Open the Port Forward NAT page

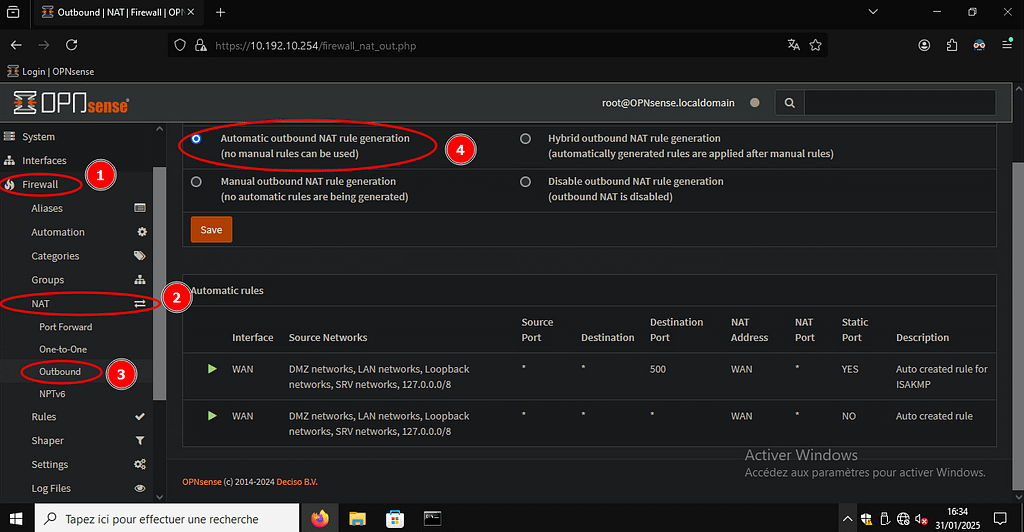tap(65, 327)
